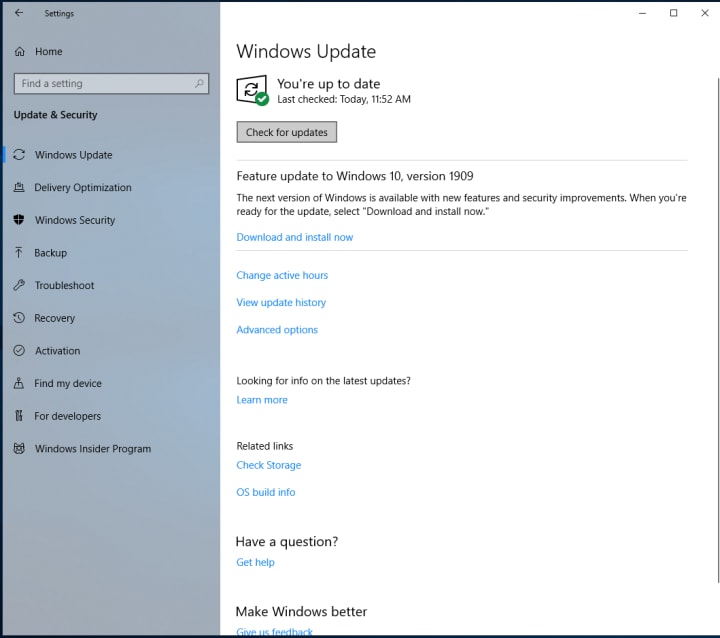The height and width of the screenshot is (638, 720).
Task: Click 'Looking for info on the latest updates?'
Action: pyautogui.click(x=323, y=381)
